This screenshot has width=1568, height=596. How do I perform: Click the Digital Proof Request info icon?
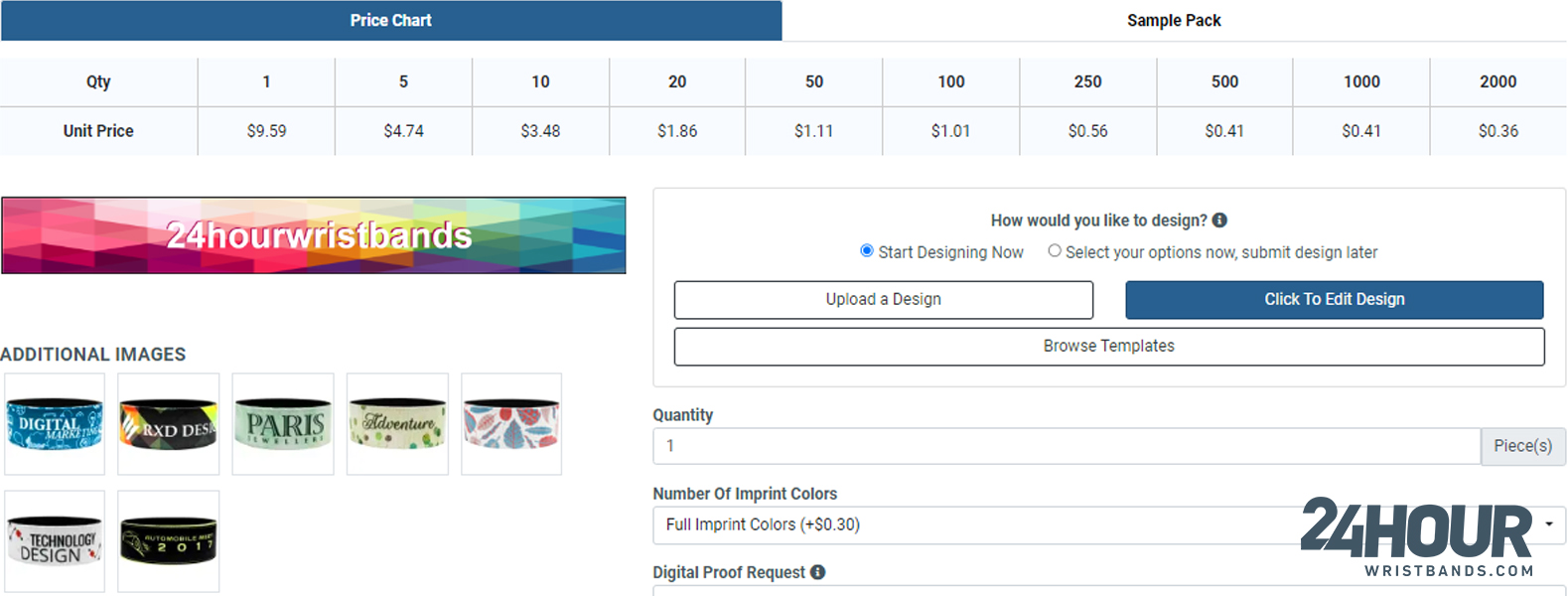coord(817,572)
